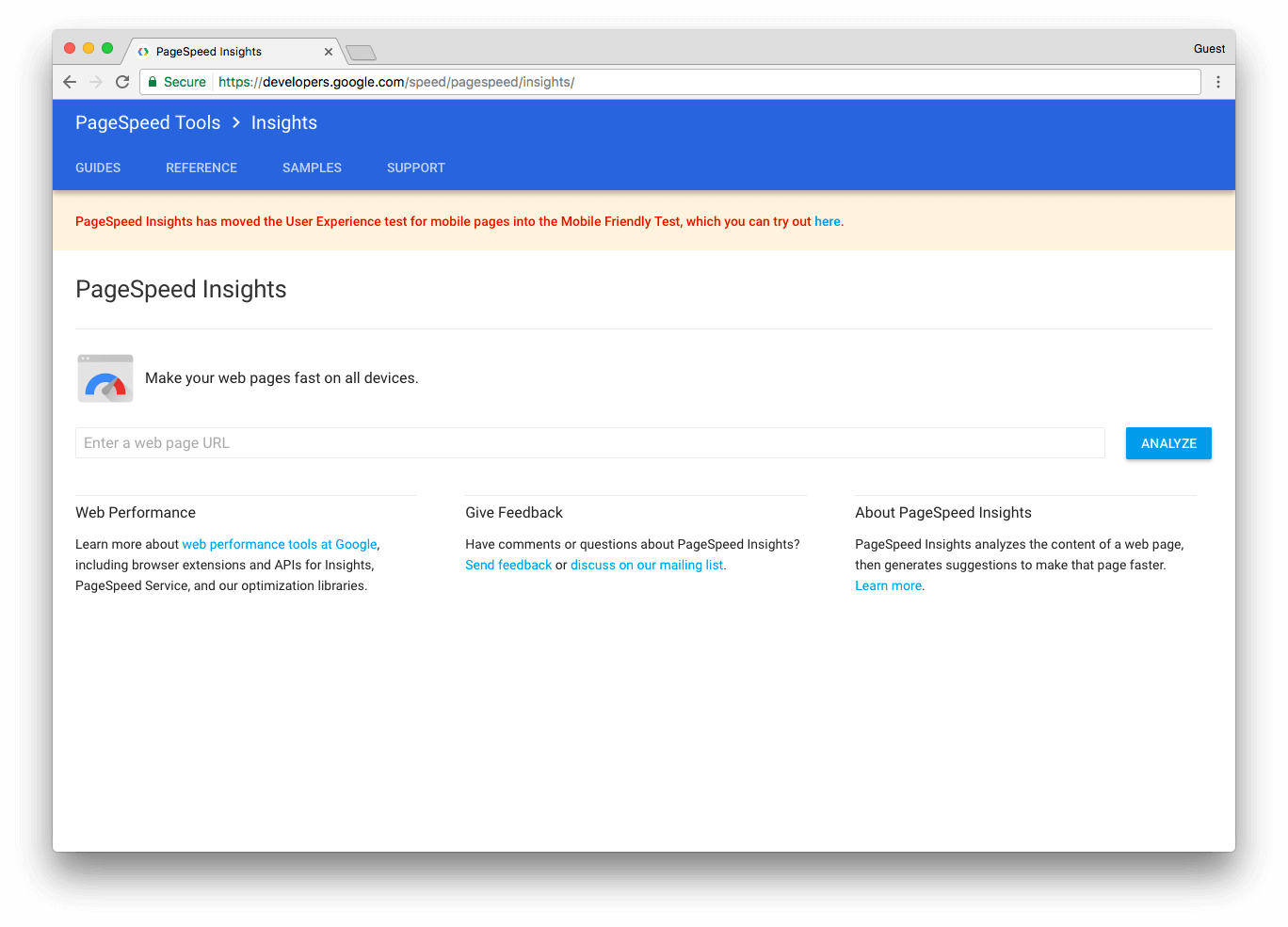Click the Learn more link
This screenshot has height=927, width=1288.
point(889,585)
